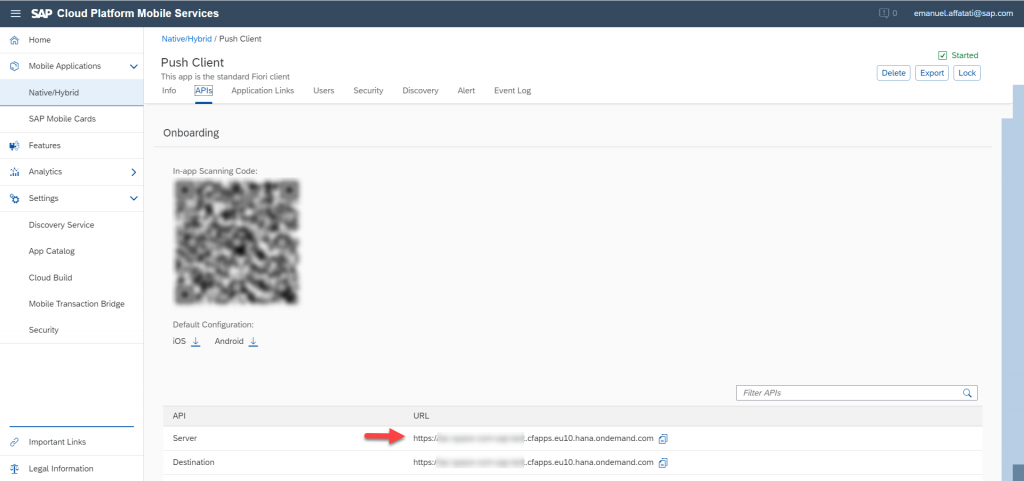
Task: Toggle the Started checkbox
Action: coord(942,55)
